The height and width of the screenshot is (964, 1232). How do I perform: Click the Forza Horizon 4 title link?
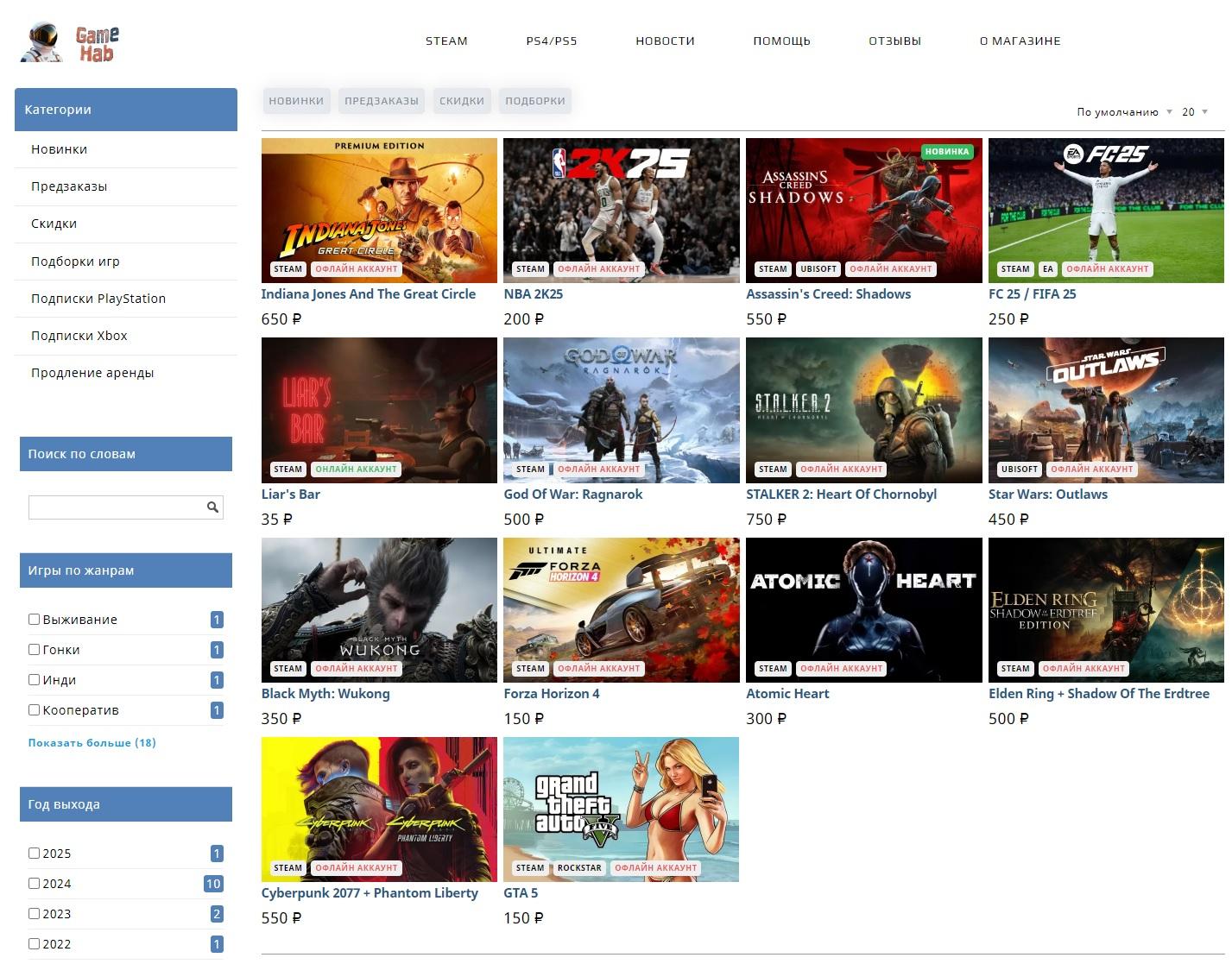[x=552, y=694]
